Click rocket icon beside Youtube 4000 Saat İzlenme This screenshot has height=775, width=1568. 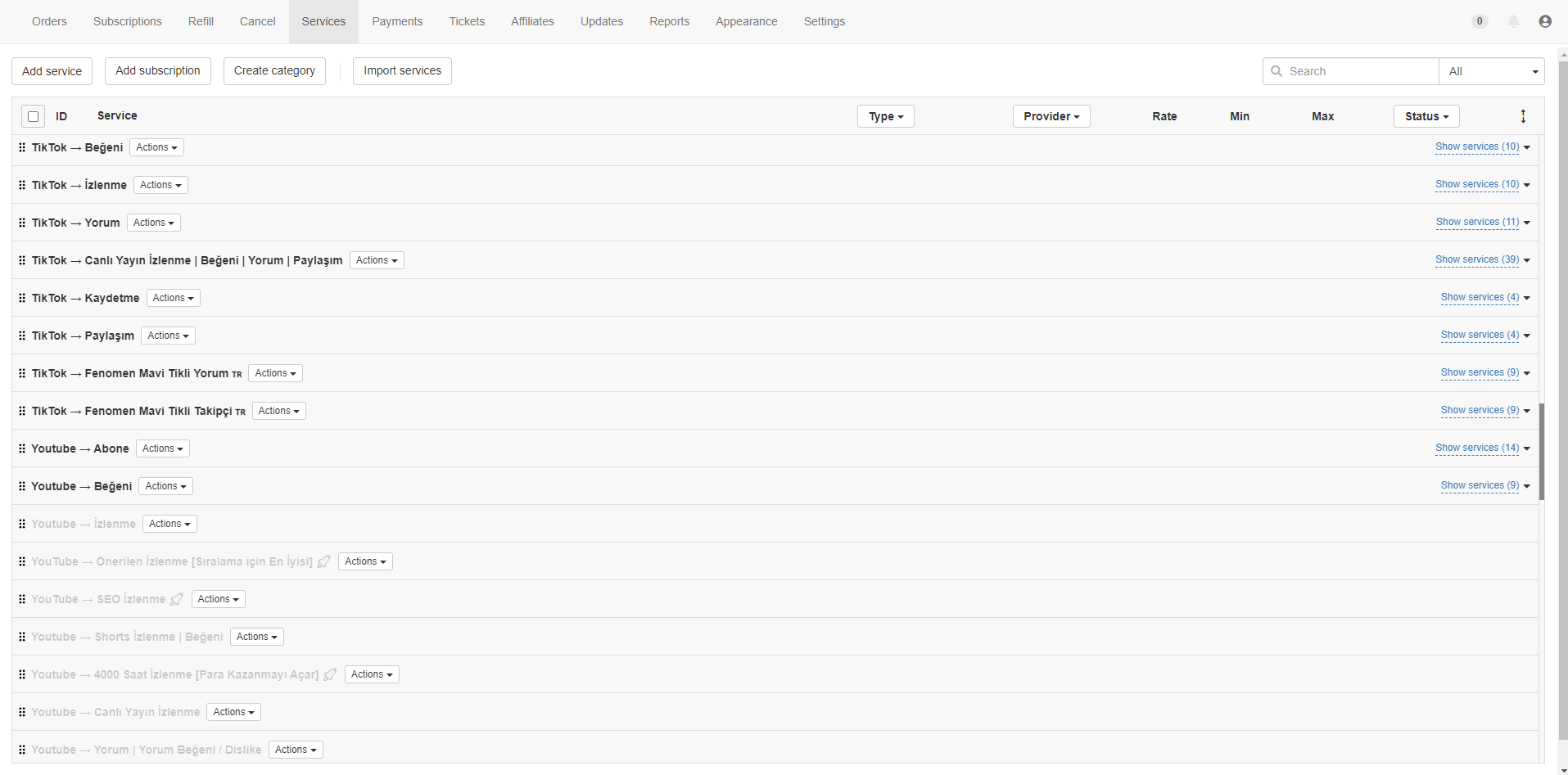tap(330, 674)
